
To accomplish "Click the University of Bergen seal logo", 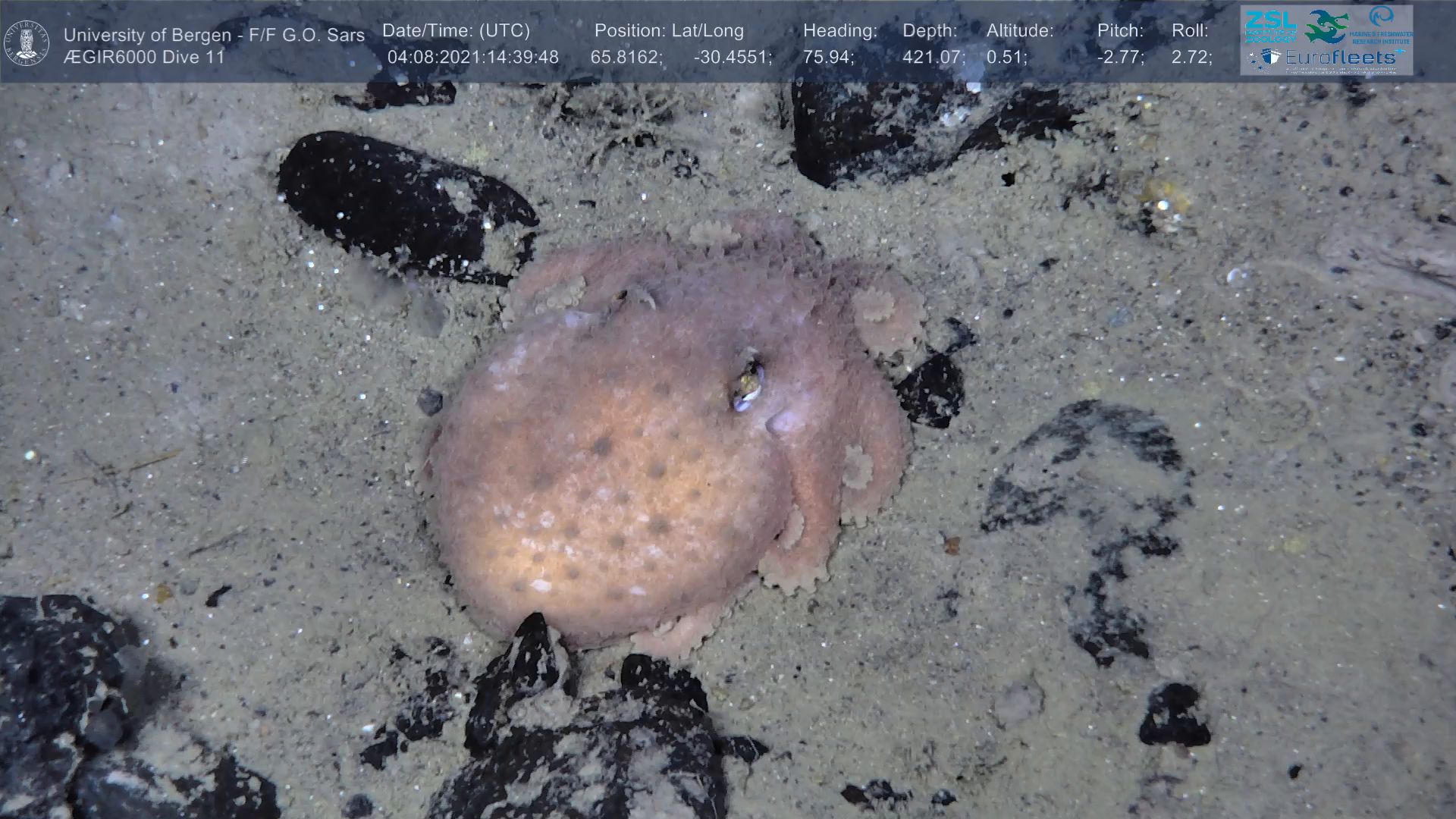I will point(27,42).
